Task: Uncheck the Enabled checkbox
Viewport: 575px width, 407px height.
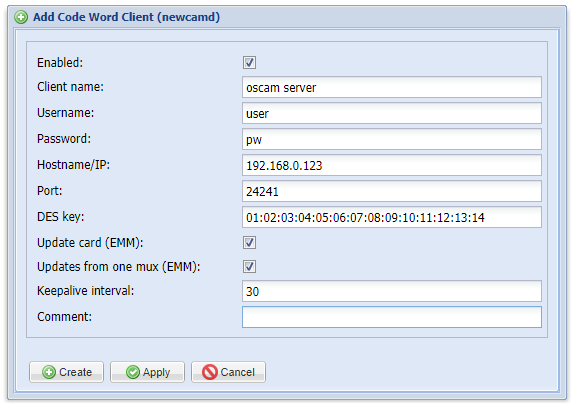Action: [x=249, y=62]
